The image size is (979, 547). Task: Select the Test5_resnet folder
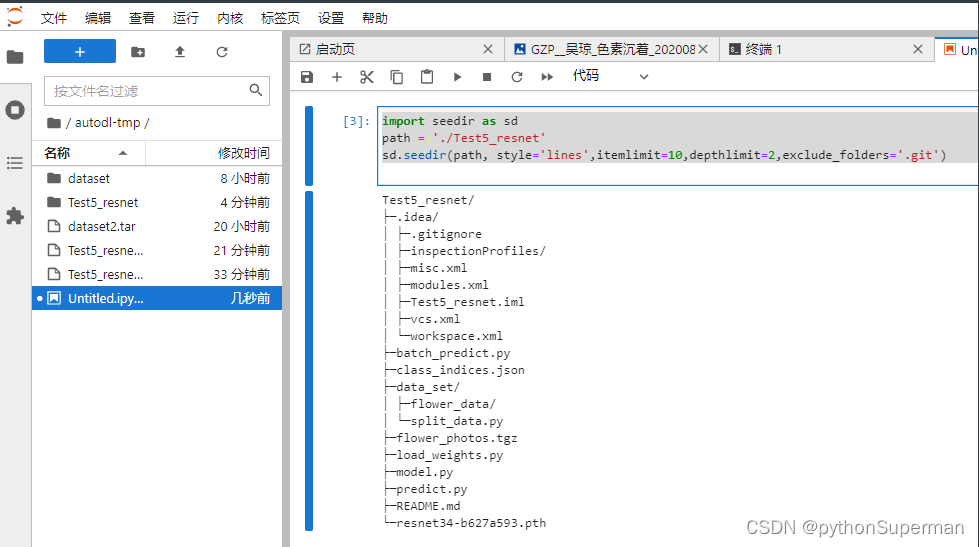157,202
